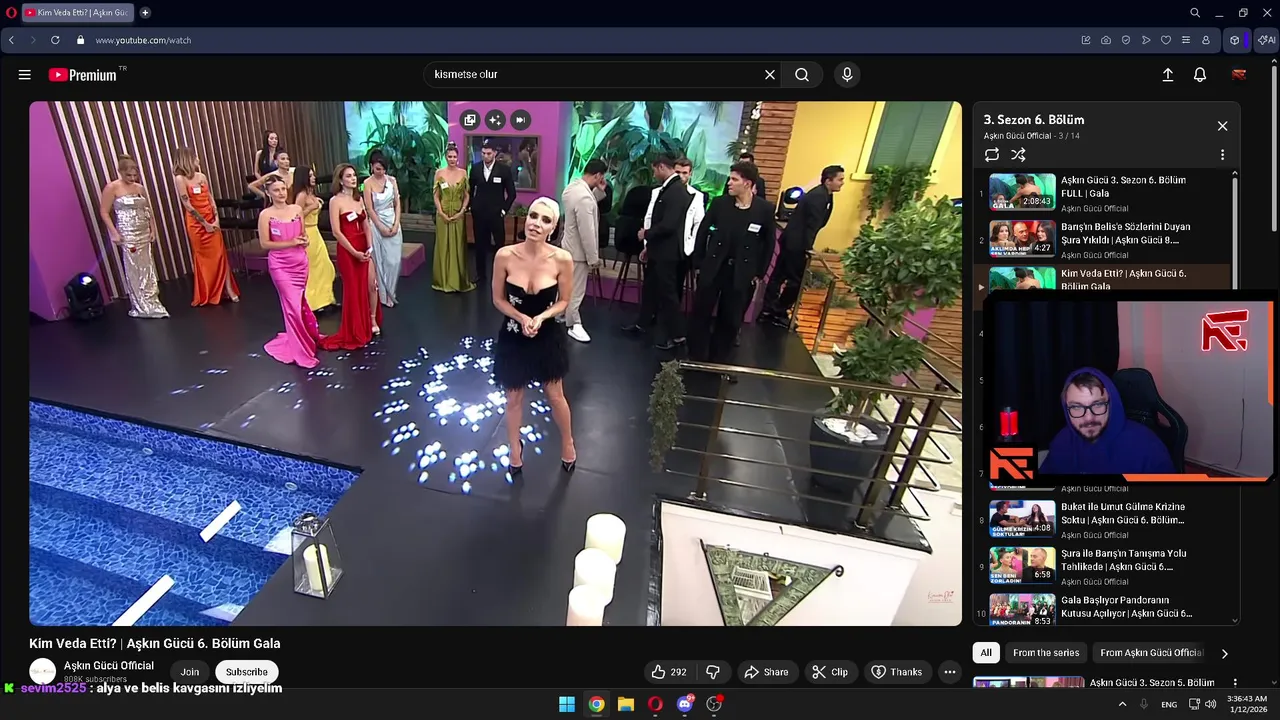
Task: Open more actions menu below the video
Action: (950, 672)
